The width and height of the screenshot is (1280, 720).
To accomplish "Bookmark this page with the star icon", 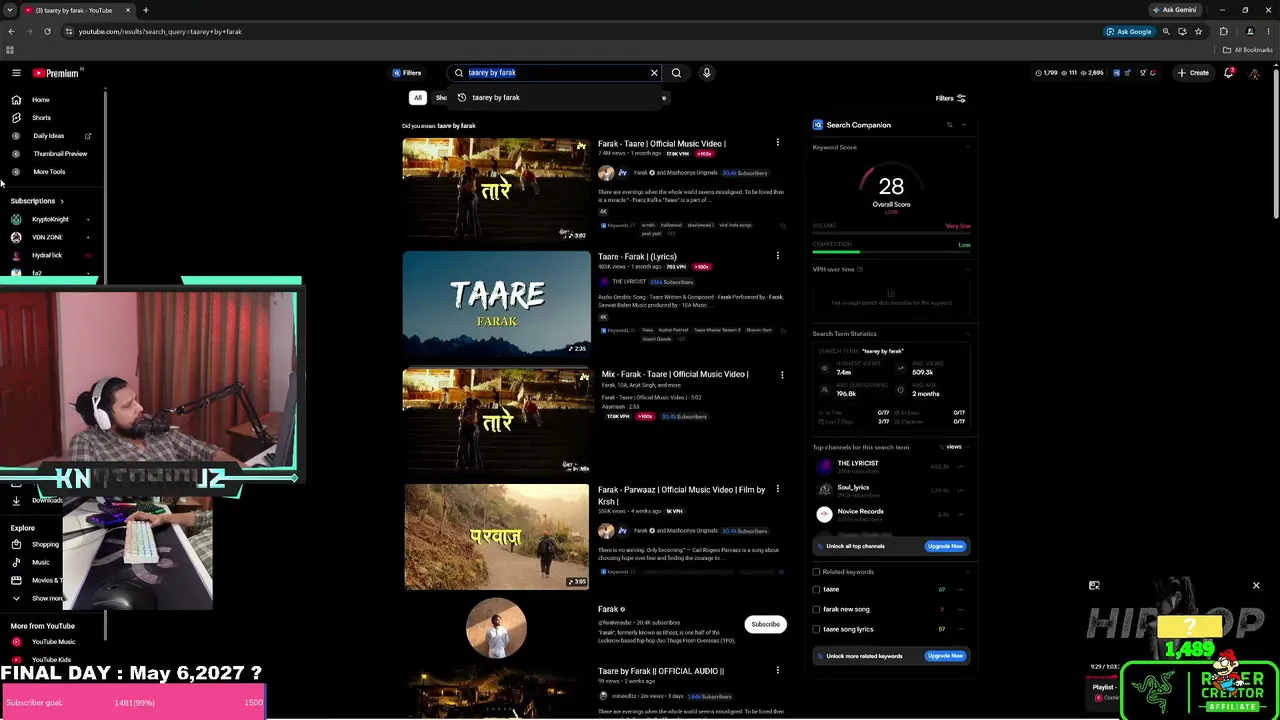I will (x=1198, y=32).
